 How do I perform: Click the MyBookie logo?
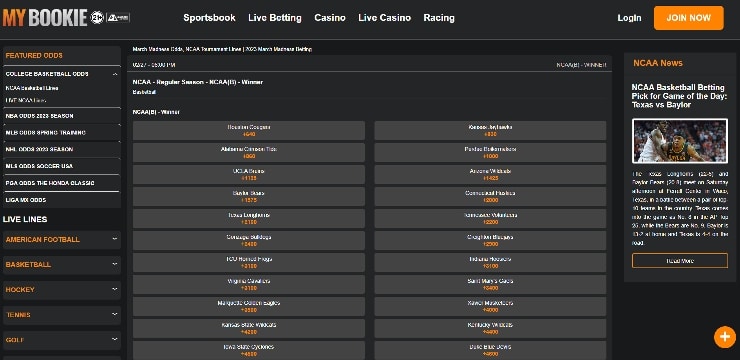pos(45,18)
